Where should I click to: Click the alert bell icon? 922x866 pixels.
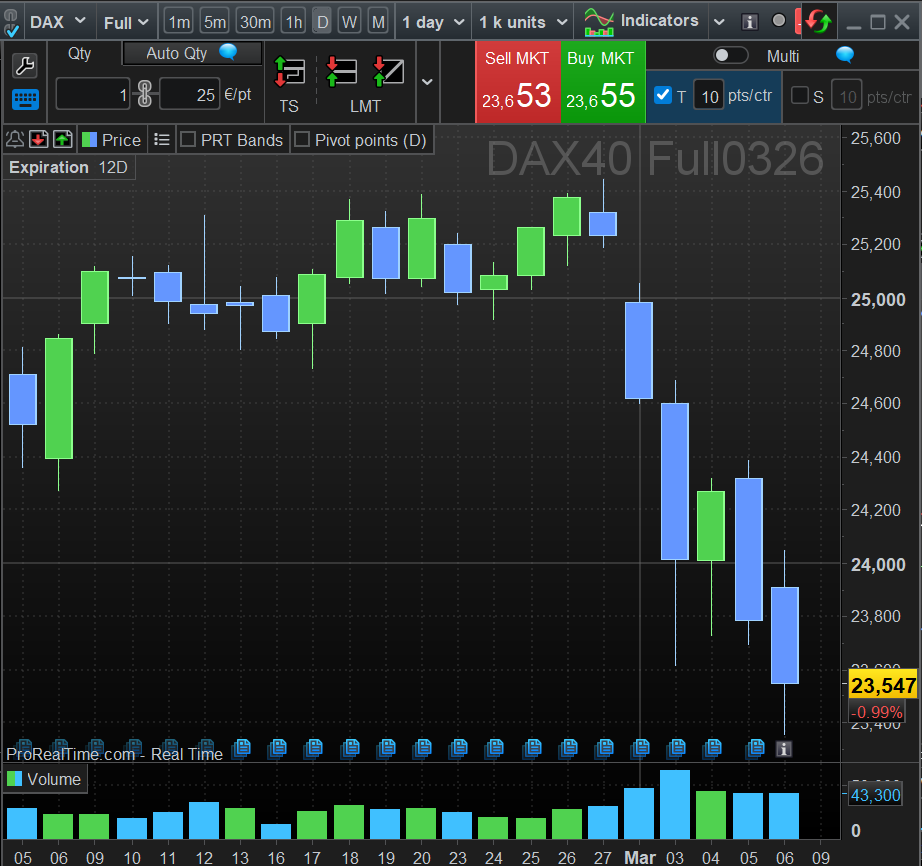click(x=15, y=140)
